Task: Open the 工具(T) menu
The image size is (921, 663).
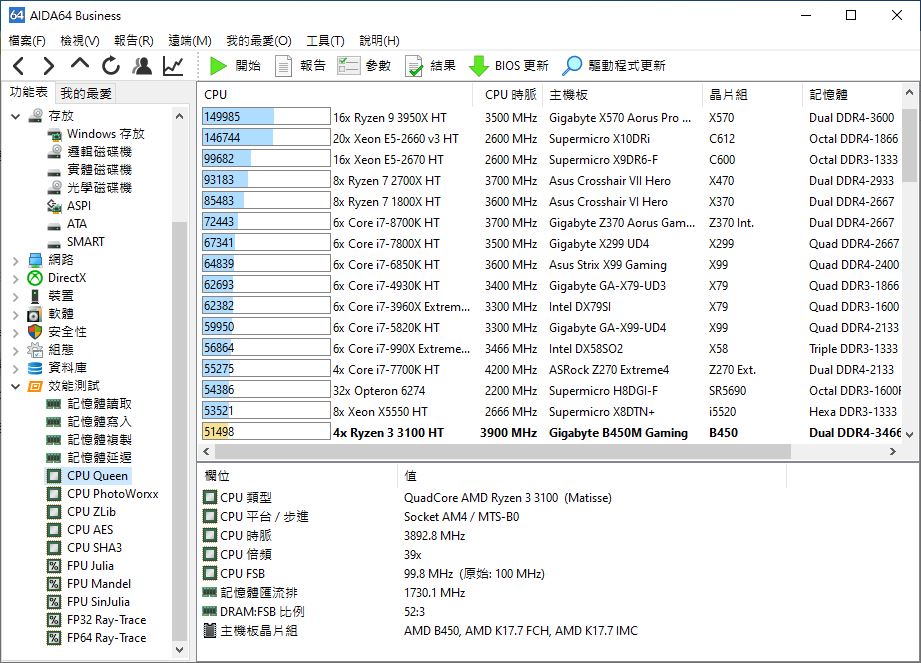Action: pos(325,41)
